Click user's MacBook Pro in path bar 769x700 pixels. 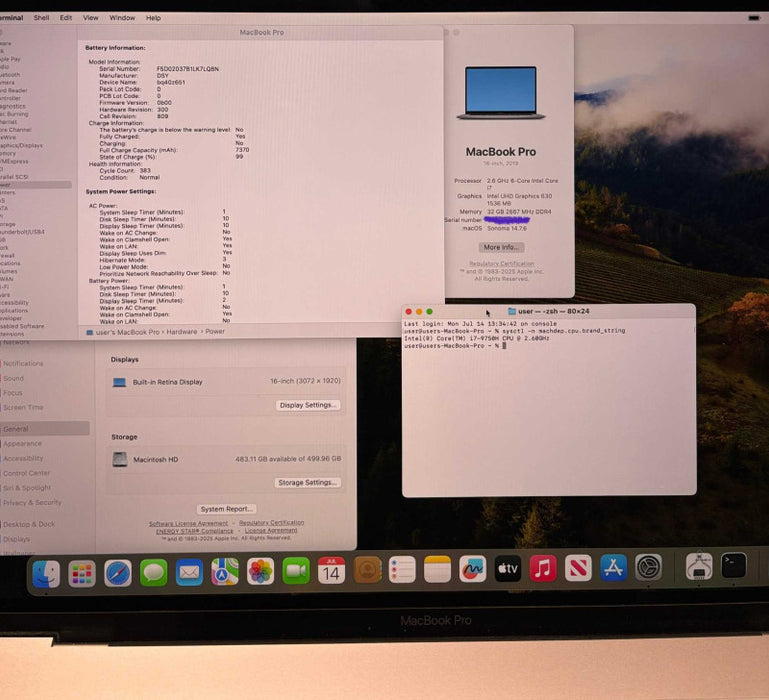128,332
